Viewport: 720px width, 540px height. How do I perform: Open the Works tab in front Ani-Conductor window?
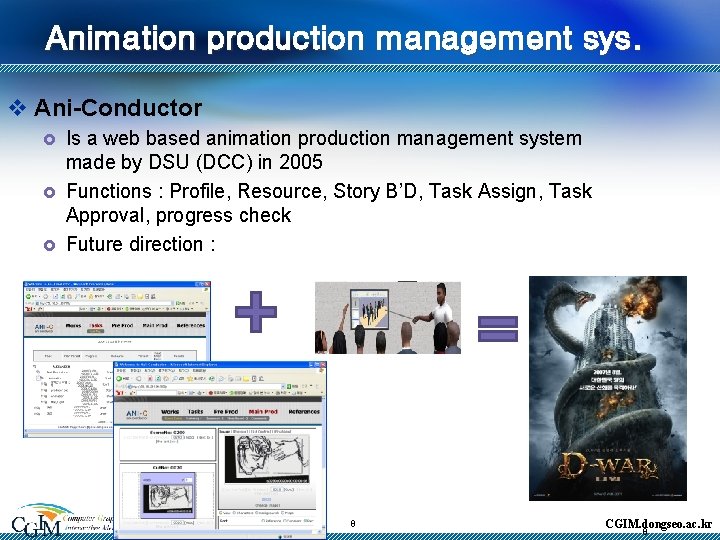[x=170, y=411]
